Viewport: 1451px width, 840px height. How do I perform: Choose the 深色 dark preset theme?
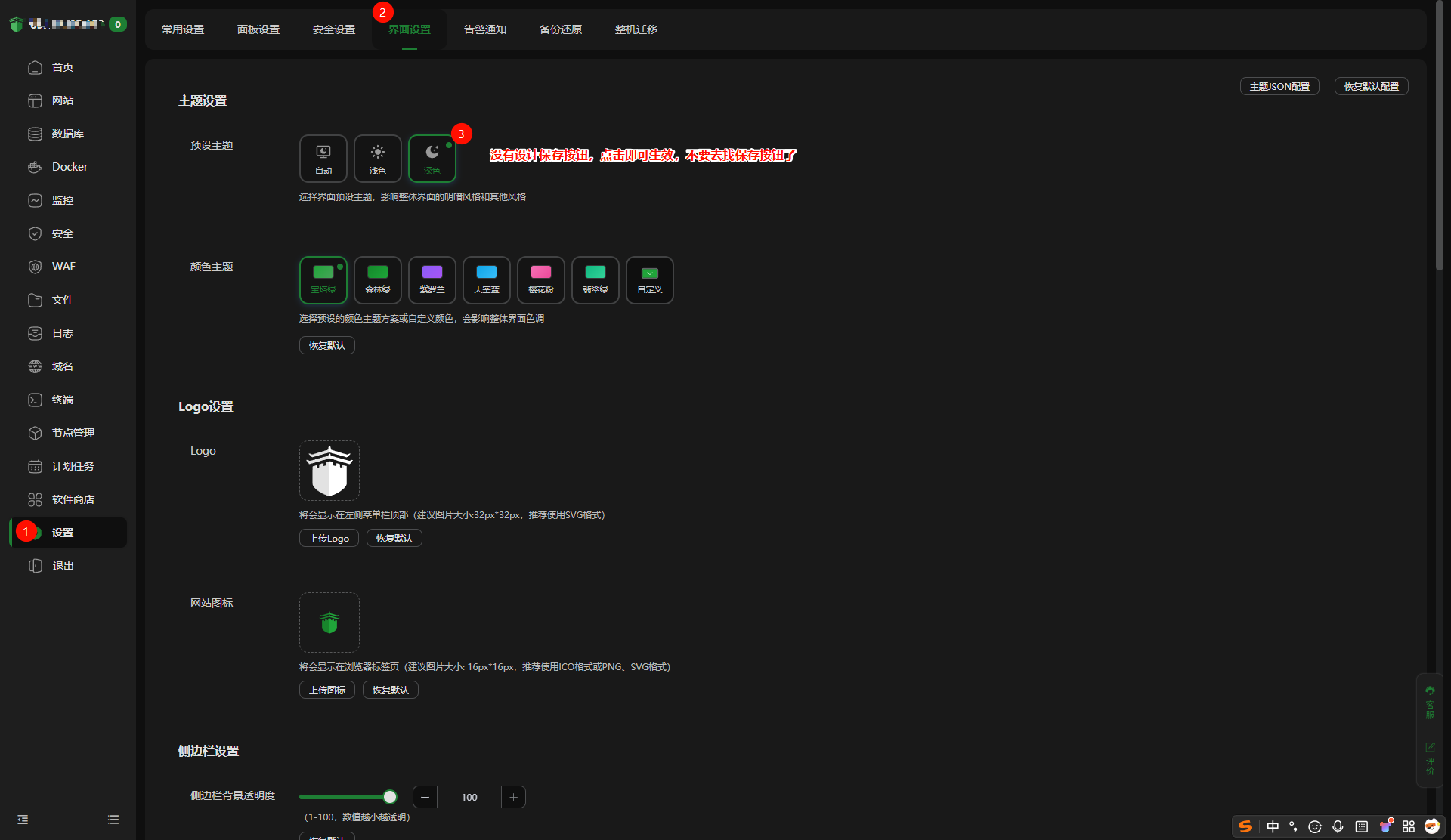pyautogui.click(x=432, y=159)
